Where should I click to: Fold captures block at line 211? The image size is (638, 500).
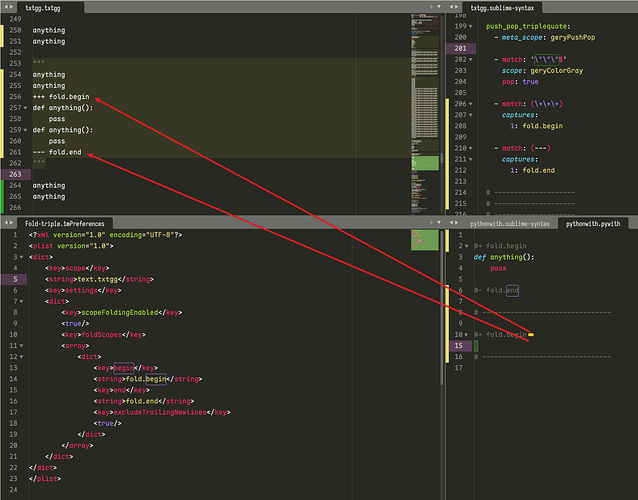[x=471, y=159]
